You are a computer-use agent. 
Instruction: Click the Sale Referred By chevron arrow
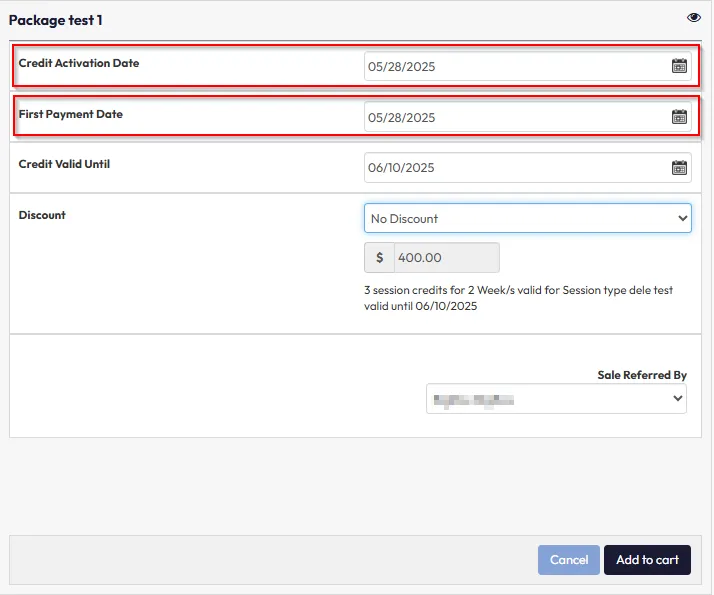(677, 399)
